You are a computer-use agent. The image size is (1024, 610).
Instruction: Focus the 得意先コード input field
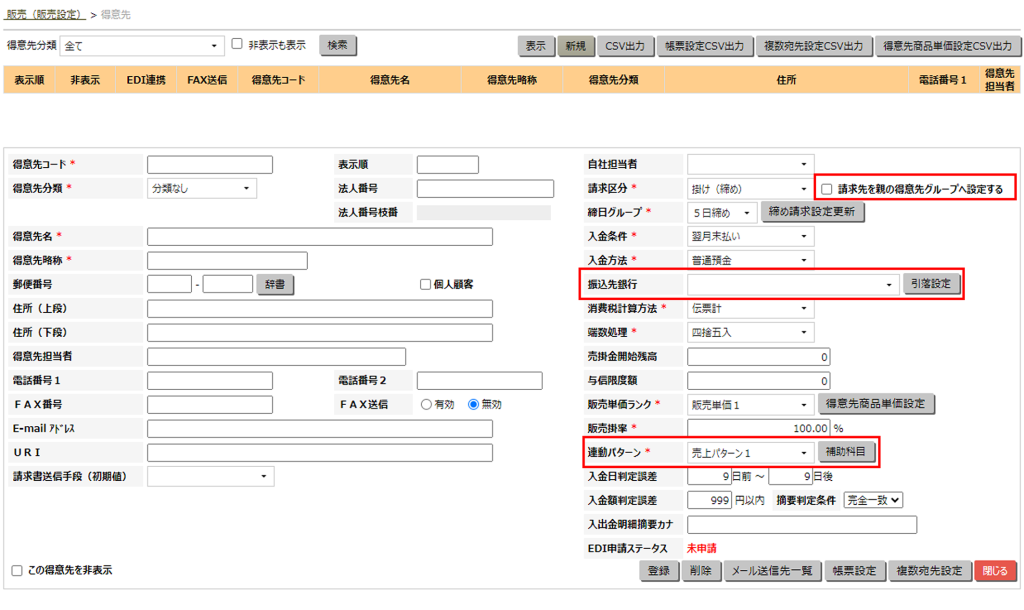(210, 165)
